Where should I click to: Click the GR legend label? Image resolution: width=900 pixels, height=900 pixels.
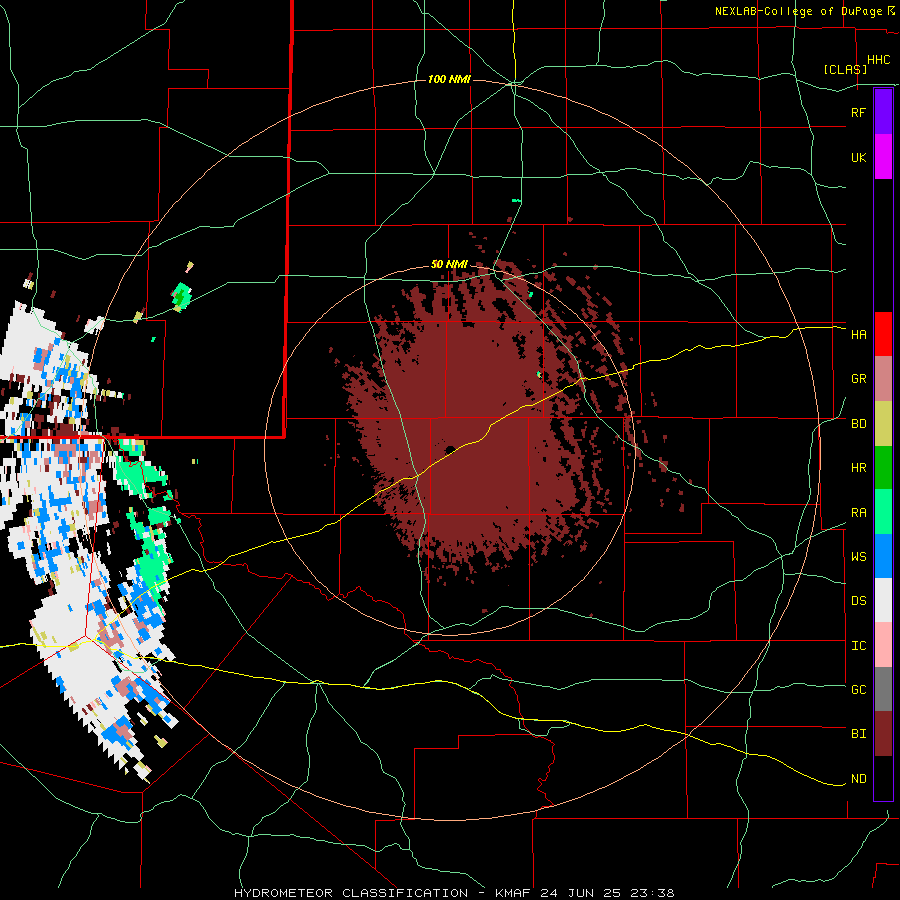(858, 379)
